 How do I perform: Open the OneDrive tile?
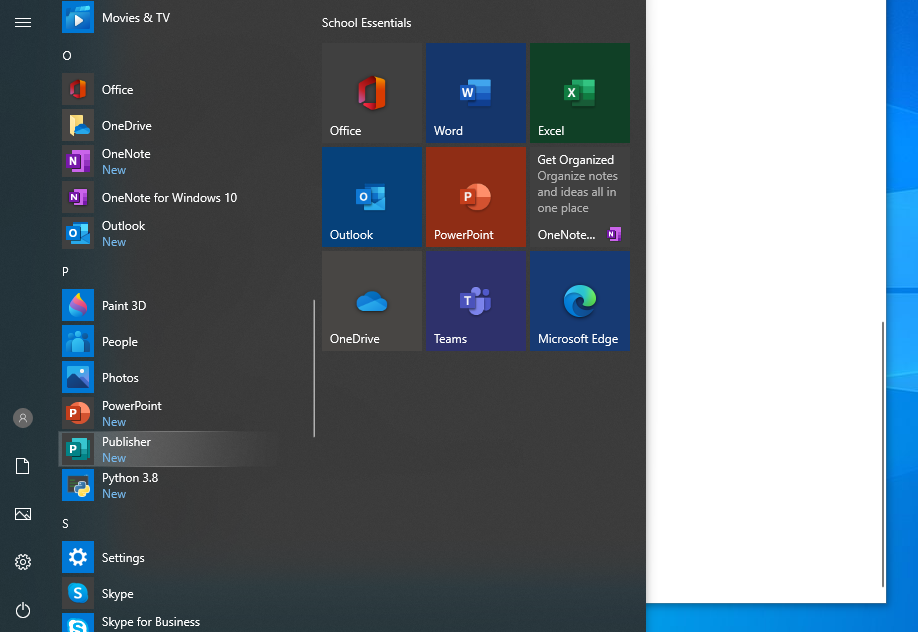click(372, 301)
